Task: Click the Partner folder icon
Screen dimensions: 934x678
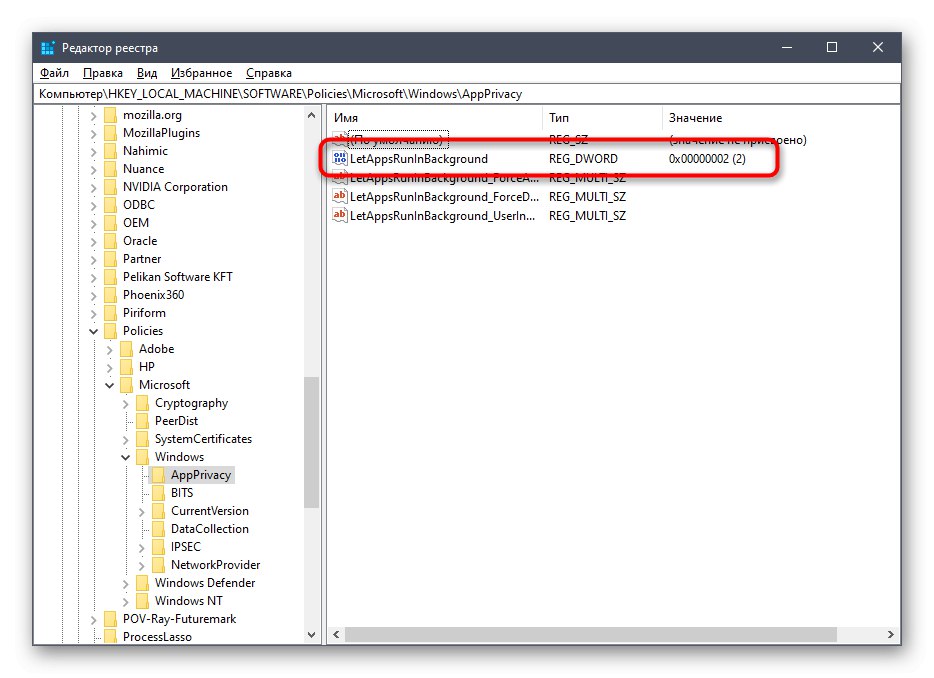Action: point(110,259)
